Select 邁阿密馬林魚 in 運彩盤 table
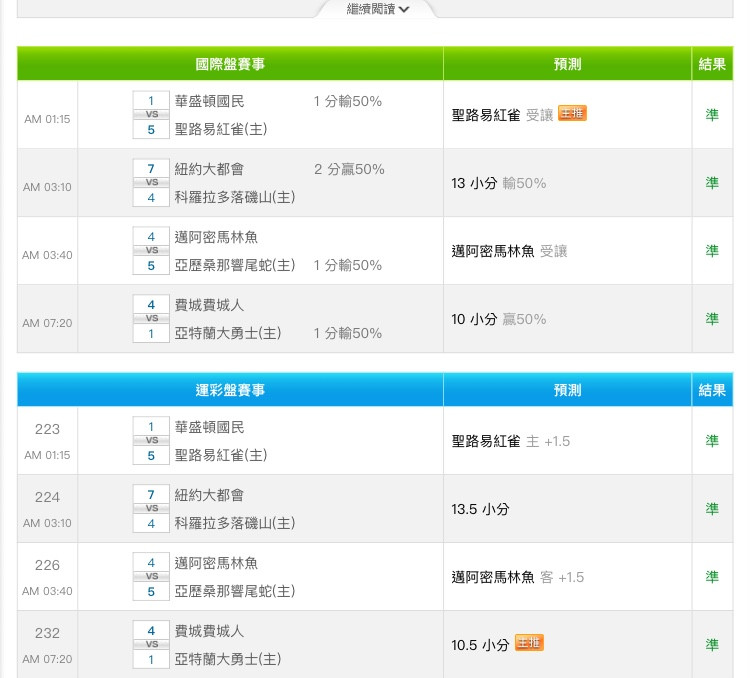The image size is (750, 678). point(216,563)
